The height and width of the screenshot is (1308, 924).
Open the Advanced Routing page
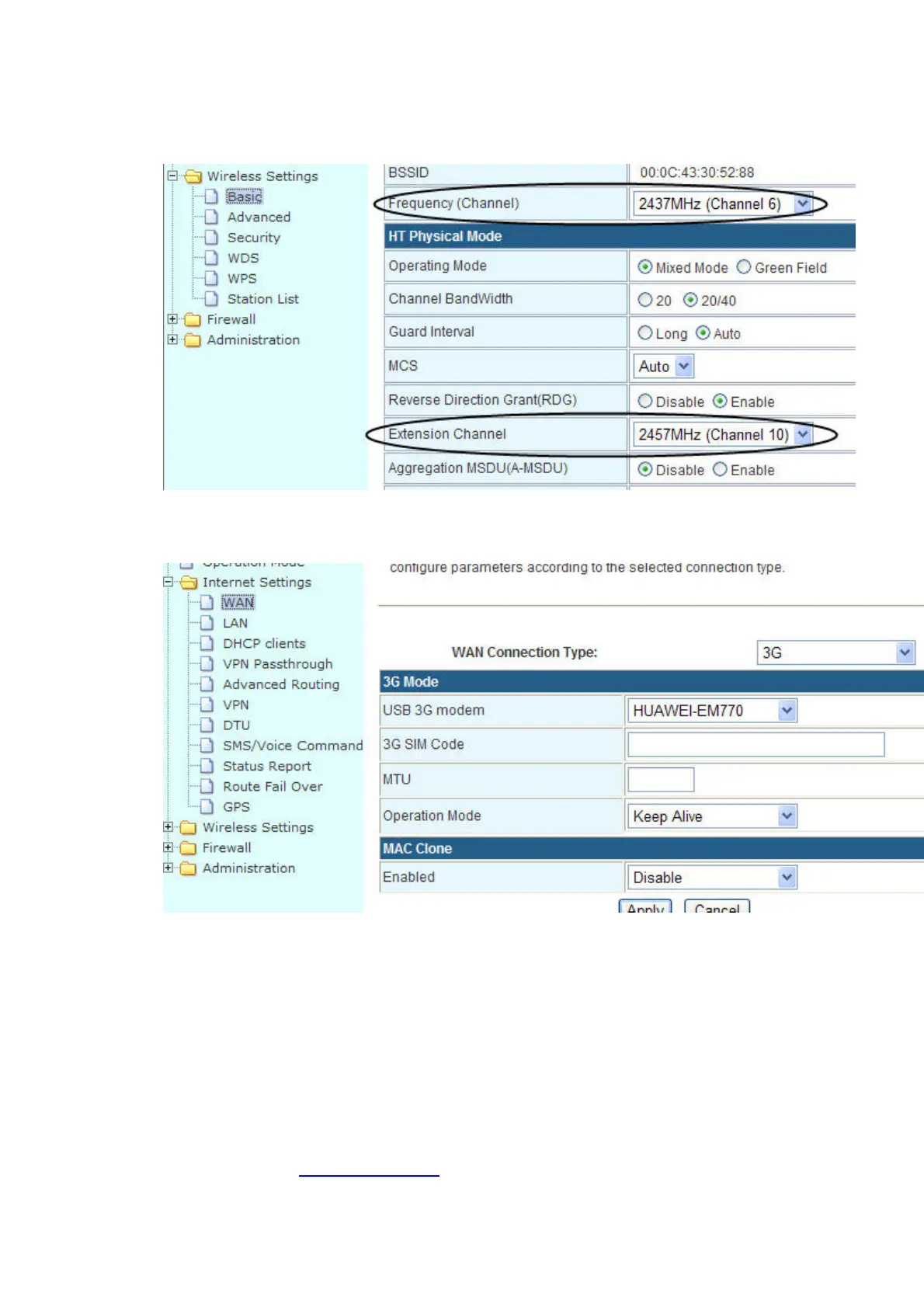(281, 684)
